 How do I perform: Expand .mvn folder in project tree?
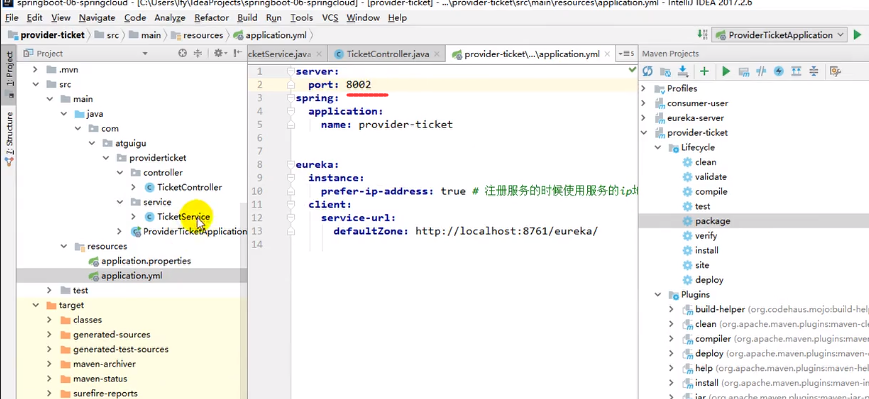click(35, 70)
